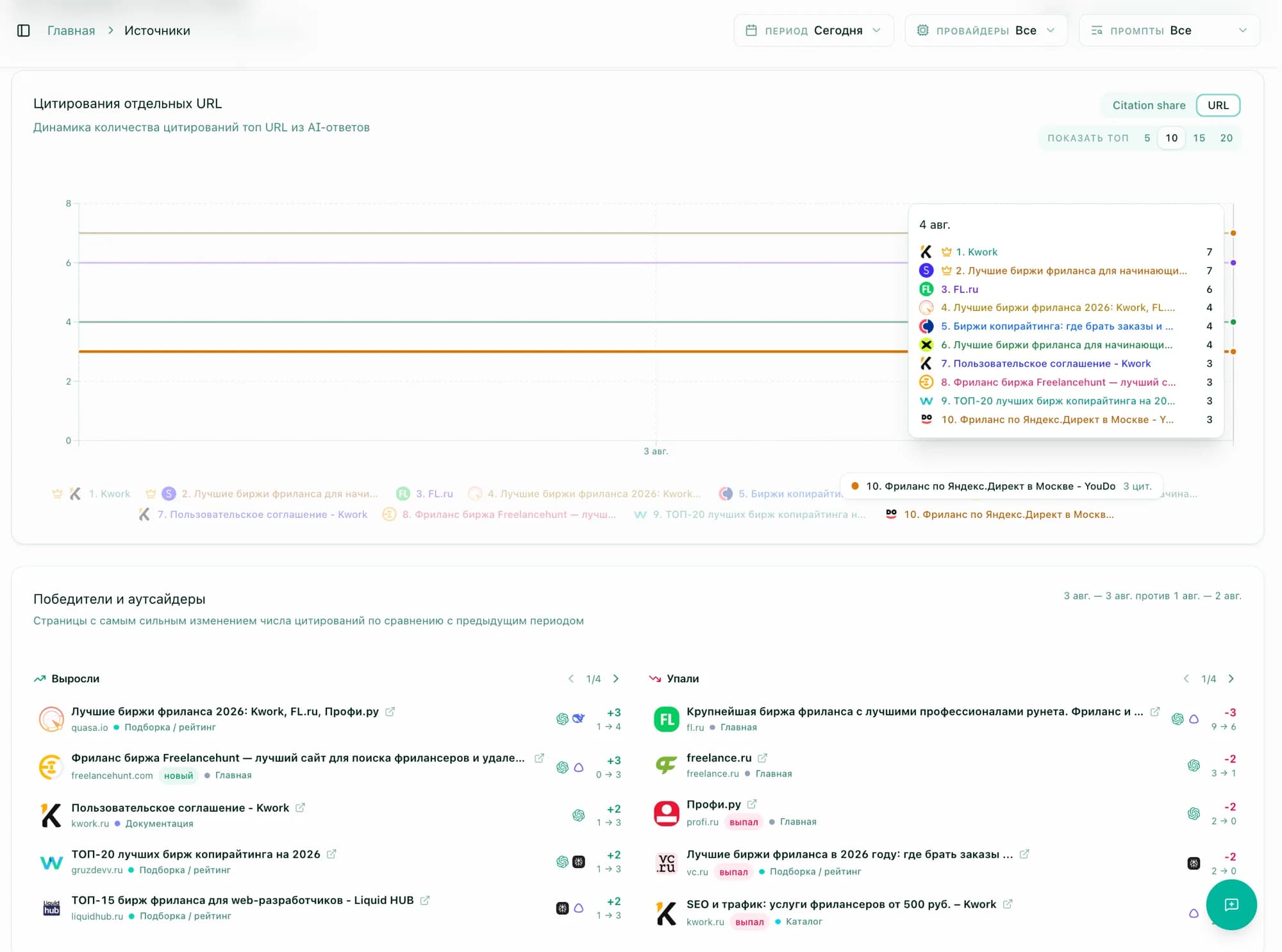
Task: Show top 10 URLs
Action: [x=1172, y=138]
